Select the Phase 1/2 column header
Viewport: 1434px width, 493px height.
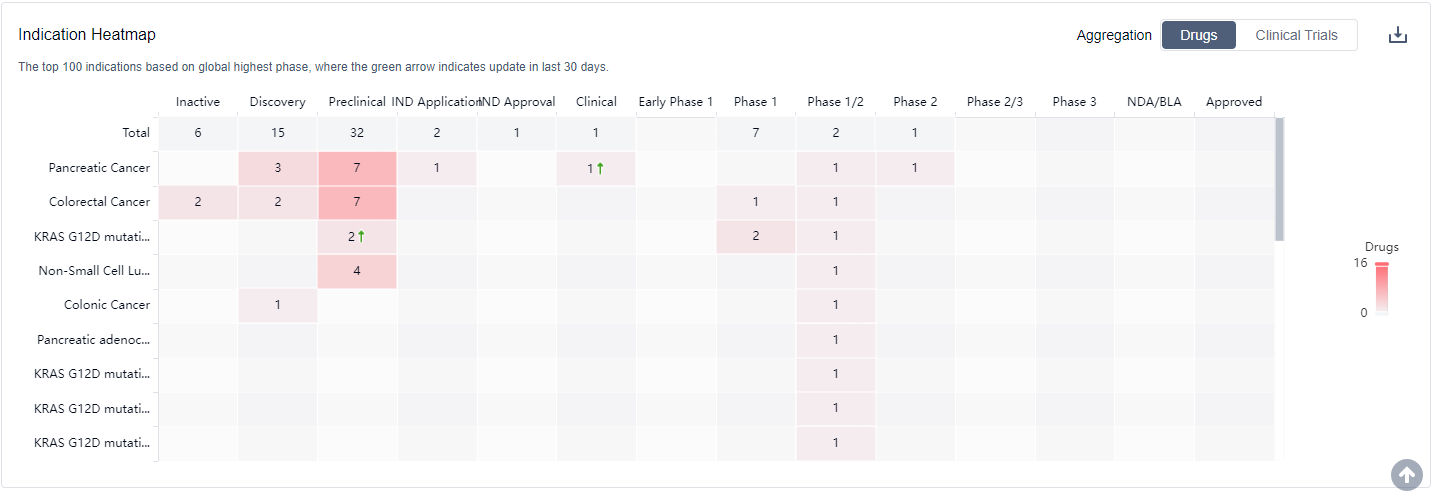tap(835, 101)
